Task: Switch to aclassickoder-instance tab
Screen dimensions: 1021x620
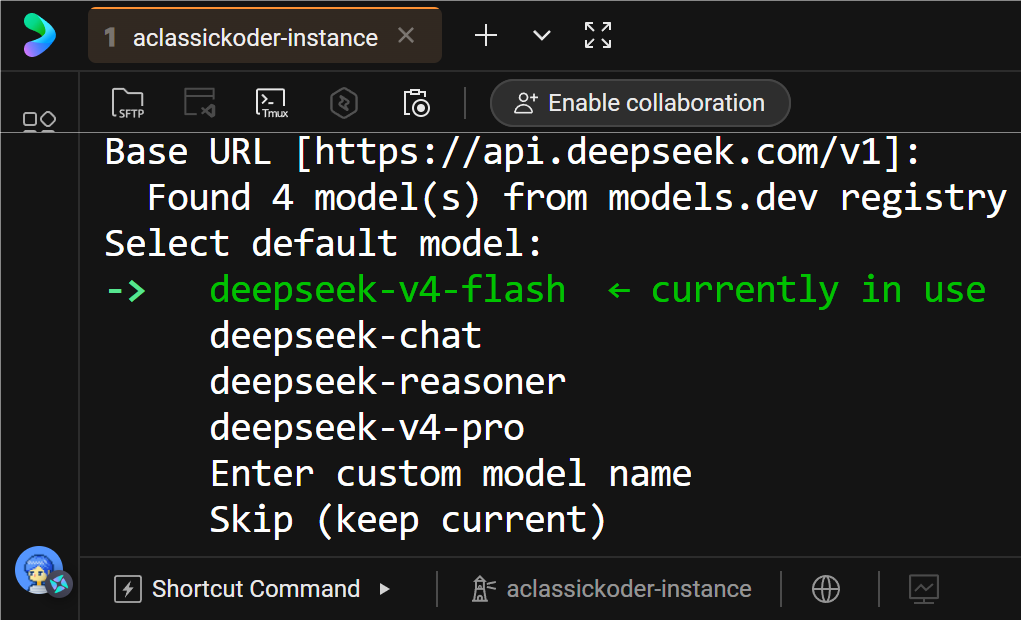Action: pos(264,36)
